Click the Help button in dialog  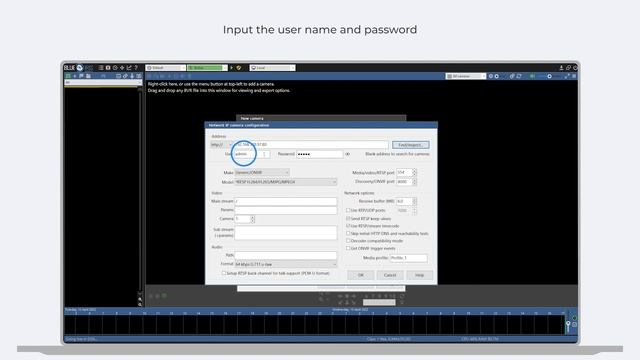point(419,275)
